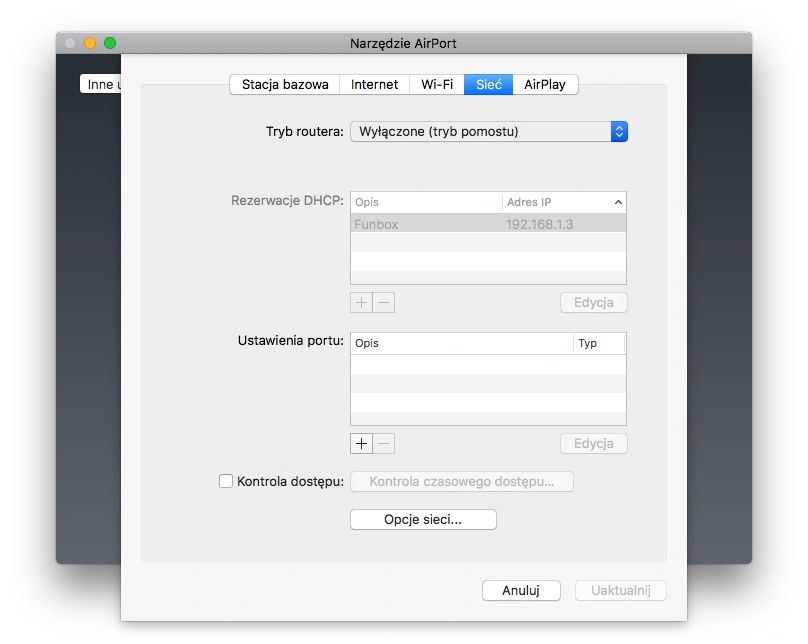The width and height of the screenshot is (808, 644).
Task: Switch to the Internet tab
Action: [x=375, y=84]
